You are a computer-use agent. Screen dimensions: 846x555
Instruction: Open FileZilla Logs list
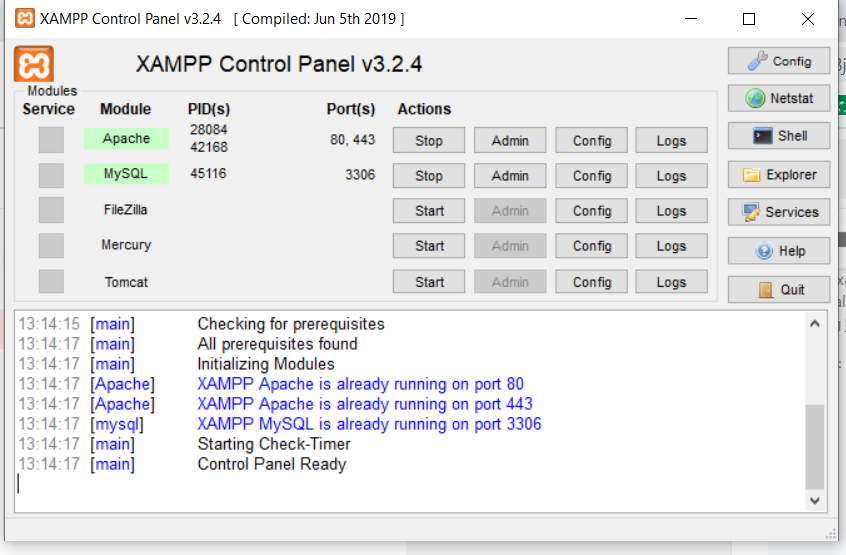(671, 210)
